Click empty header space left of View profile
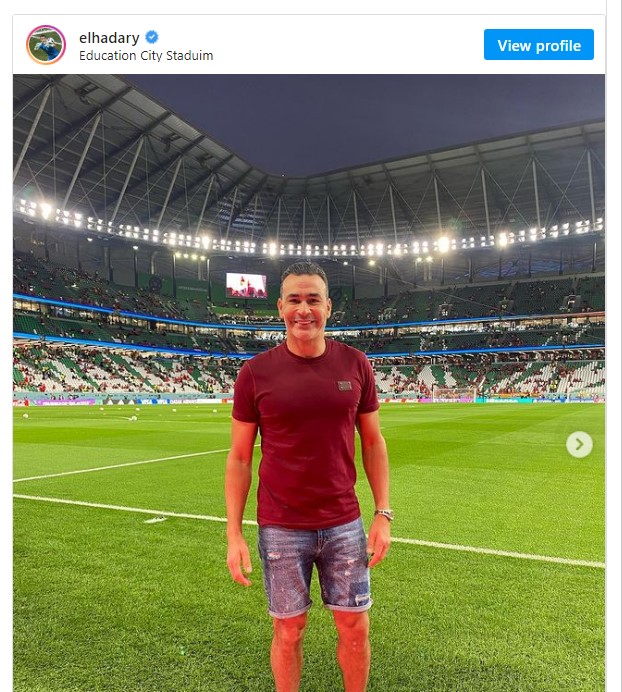 coord(350,45)
